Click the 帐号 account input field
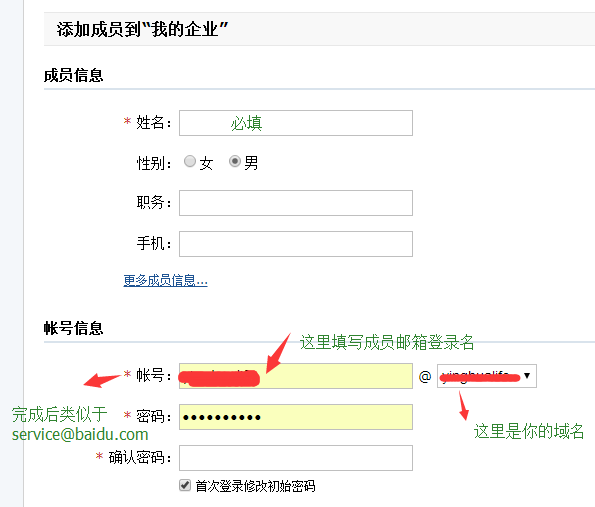The image size is (595, 507). pos(296,376)
